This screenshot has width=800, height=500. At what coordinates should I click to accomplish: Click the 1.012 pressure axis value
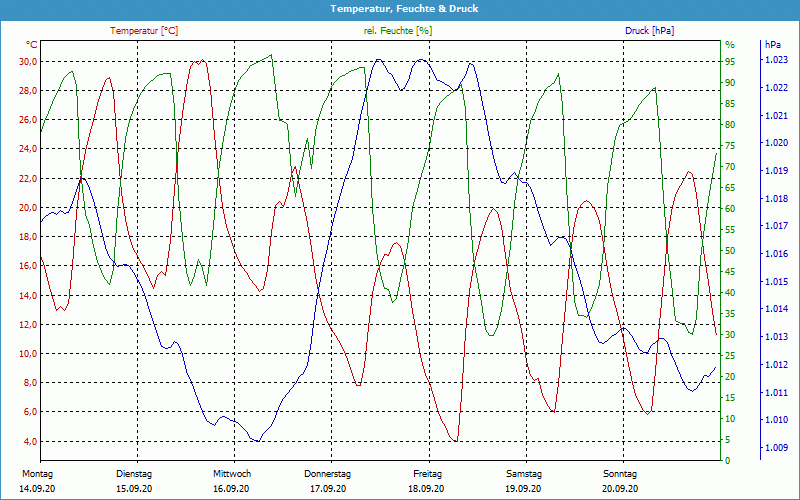[x=776, y=364]
